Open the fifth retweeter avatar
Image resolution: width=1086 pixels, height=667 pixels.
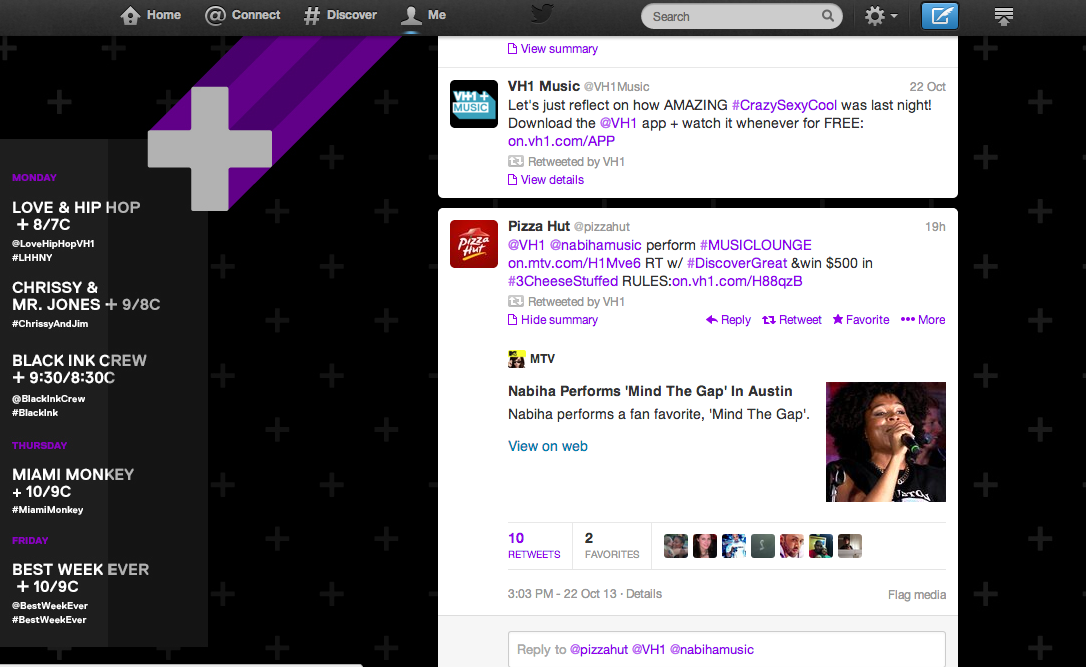click(792, 546)
